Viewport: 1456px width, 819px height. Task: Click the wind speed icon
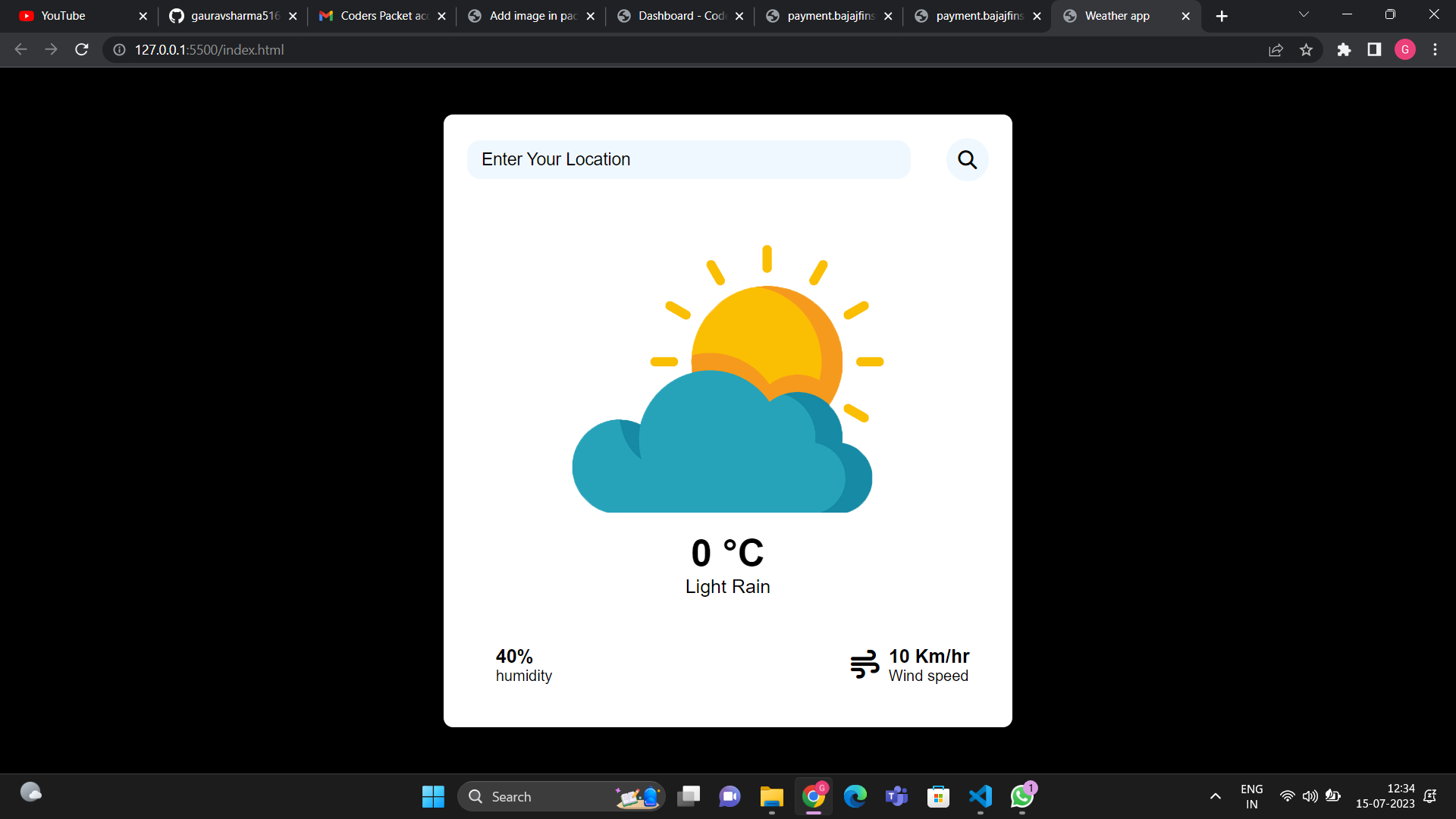click(x=864, y=664)
